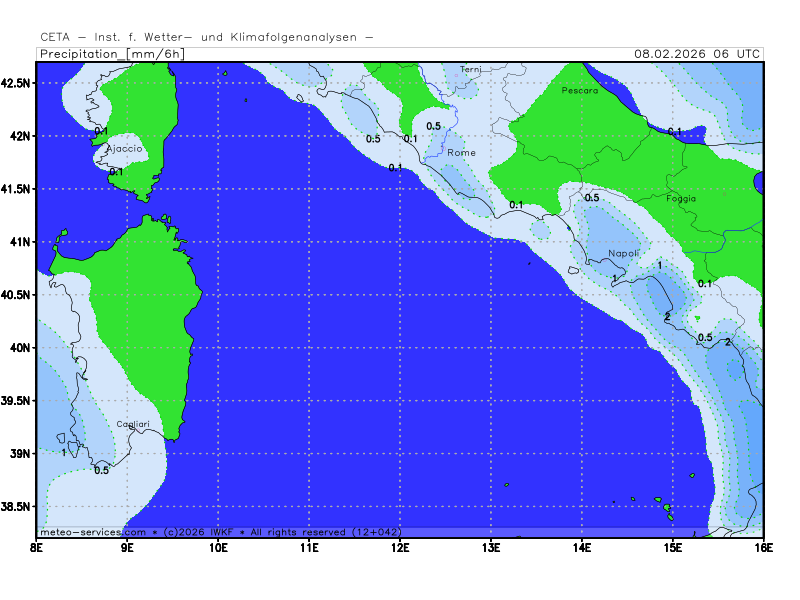The image size is (800, 600).
Task: Select the Pescara city label
Action: click(580, 91)
